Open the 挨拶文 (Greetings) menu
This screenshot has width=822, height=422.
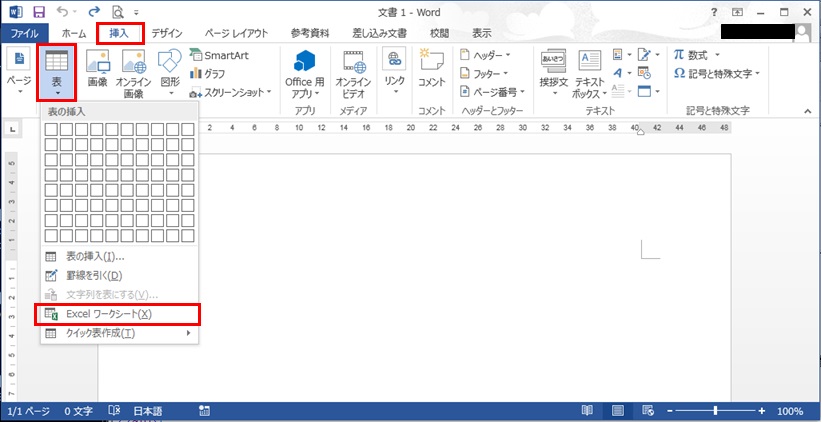[x=554, y=72]
